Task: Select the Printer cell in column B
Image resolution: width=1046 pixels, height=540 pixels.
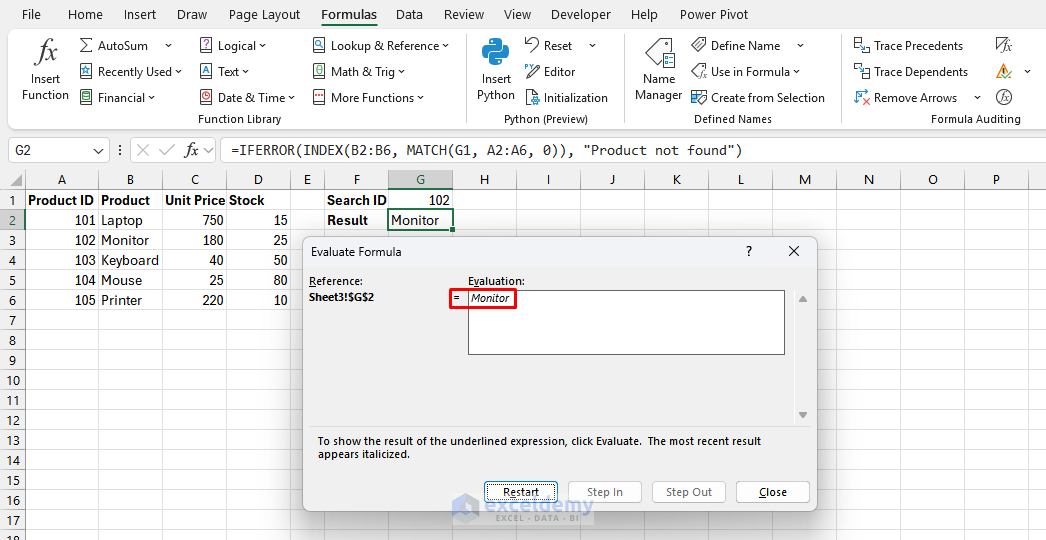Action: point(130,300)
